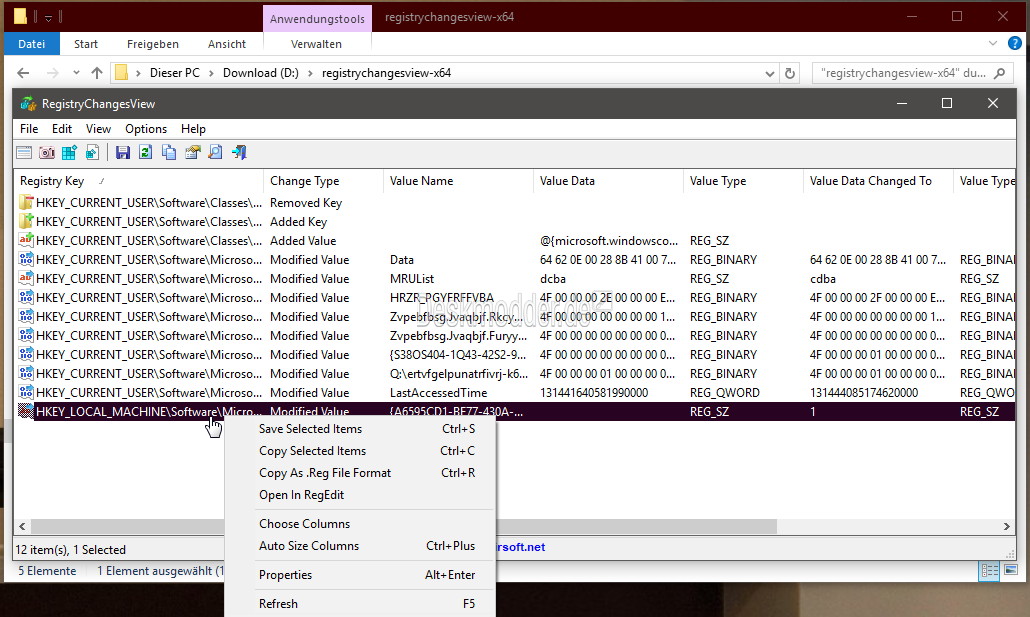Viewport: 1030px width, 617px height.
Task: Click the search magnifier in Explorer
Action: [x=1000, y=73]
